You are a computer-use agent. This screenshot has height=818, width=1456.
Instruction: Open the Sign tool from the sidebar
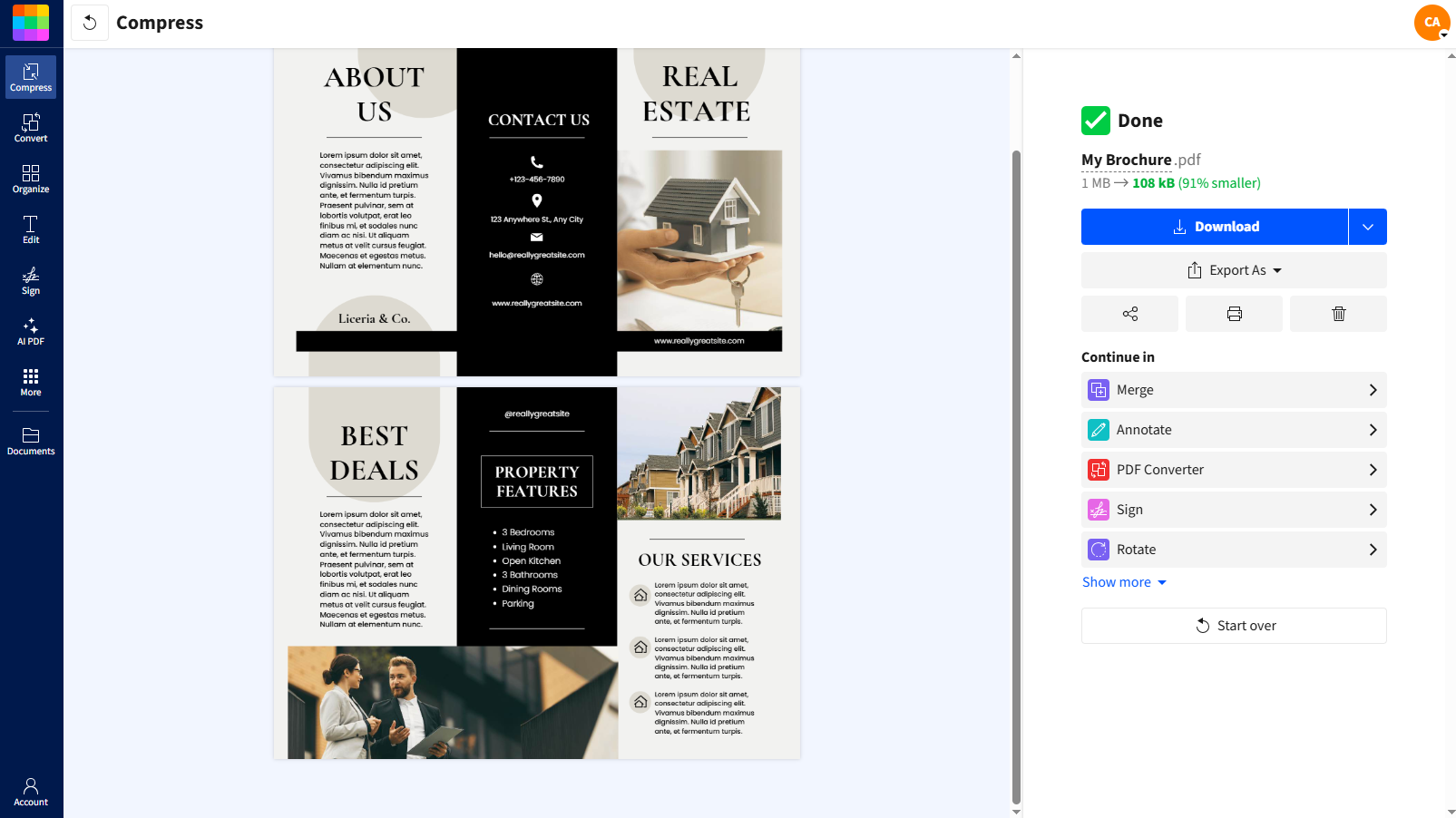pyautogui.click(x=30, y=279)
